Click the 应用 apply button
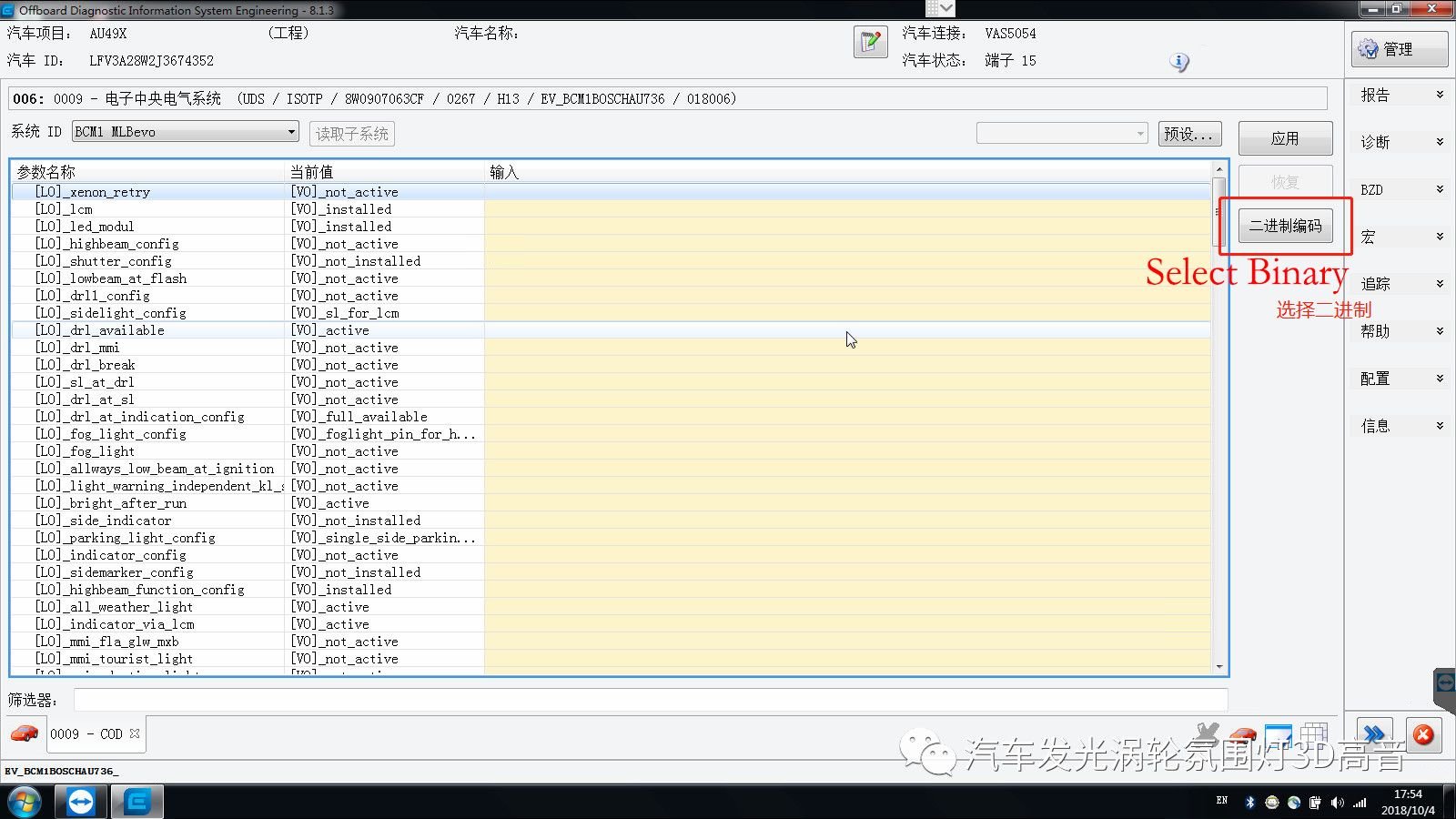This screenshot has height=819, width=1456. click(x=1285, y=137)
